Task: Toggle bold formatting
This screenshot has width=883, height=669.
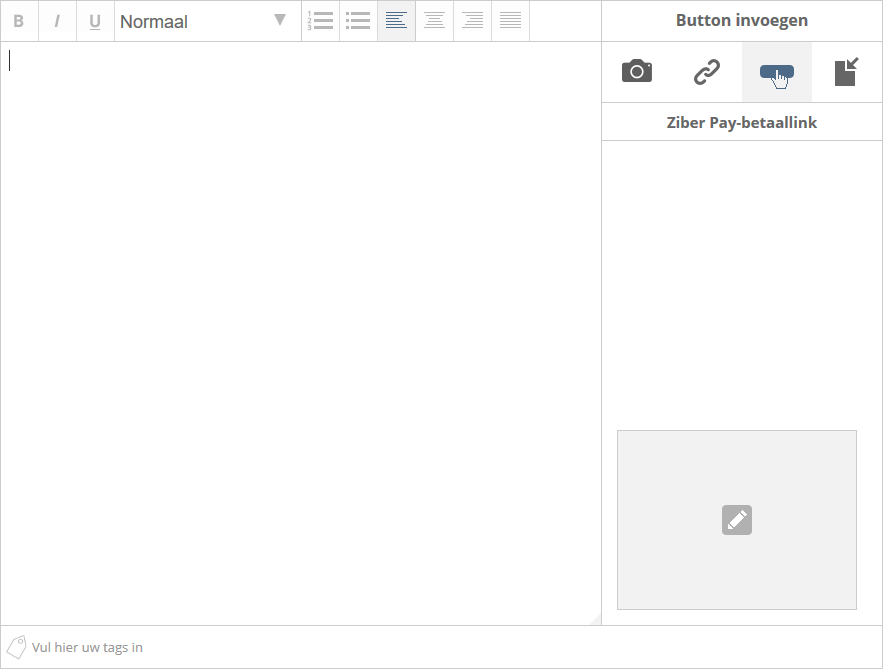Action: (x=19, y=21)
